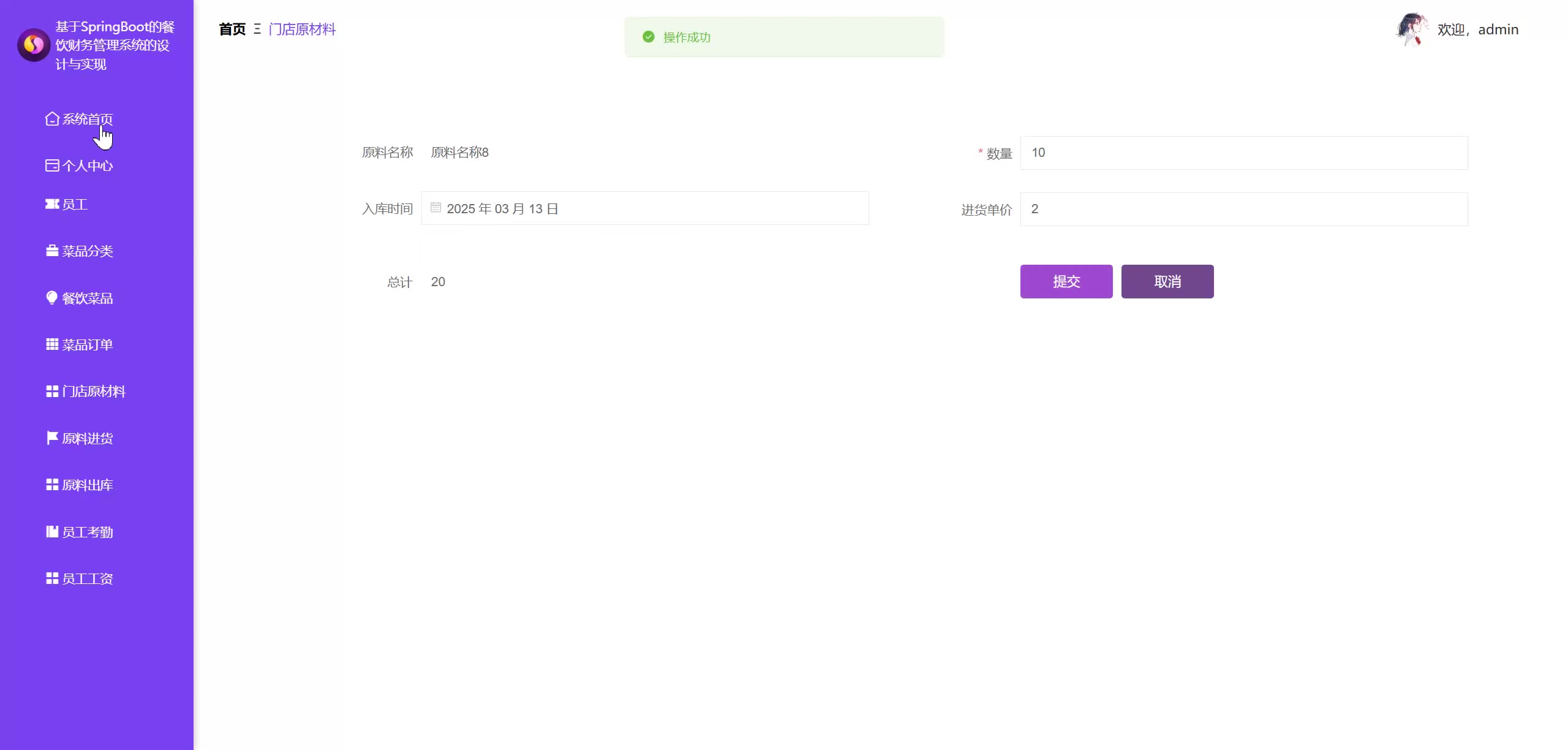Click the admin avatar picture
The height and width of the screenshot is (750, 1568).
[1411, 29]
